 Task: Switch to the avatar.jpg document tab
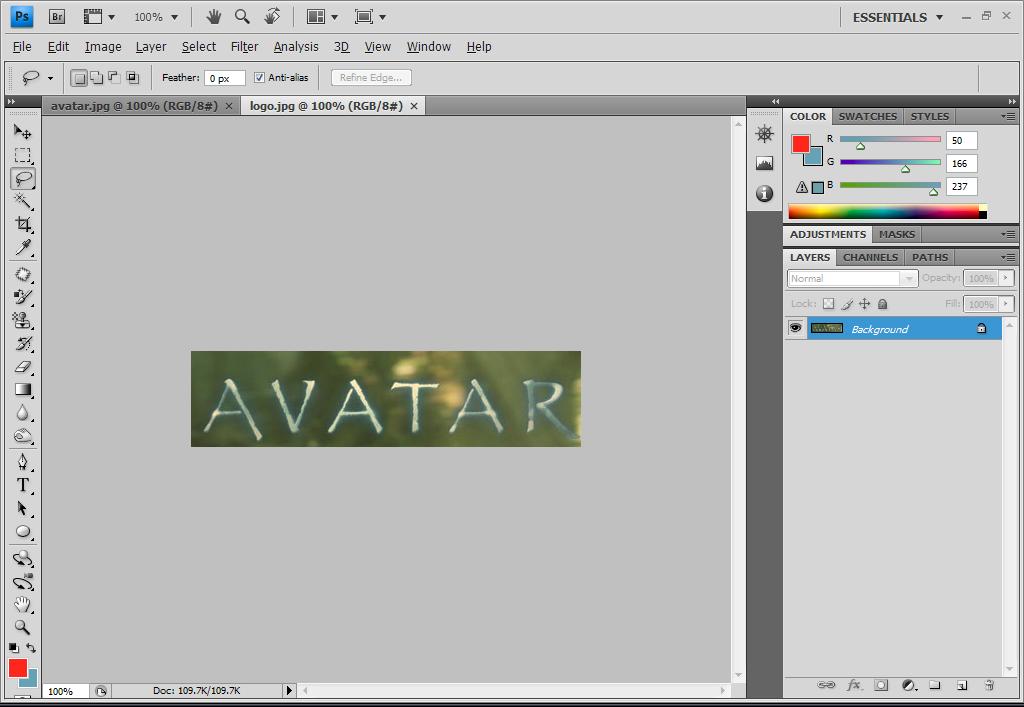135,106
